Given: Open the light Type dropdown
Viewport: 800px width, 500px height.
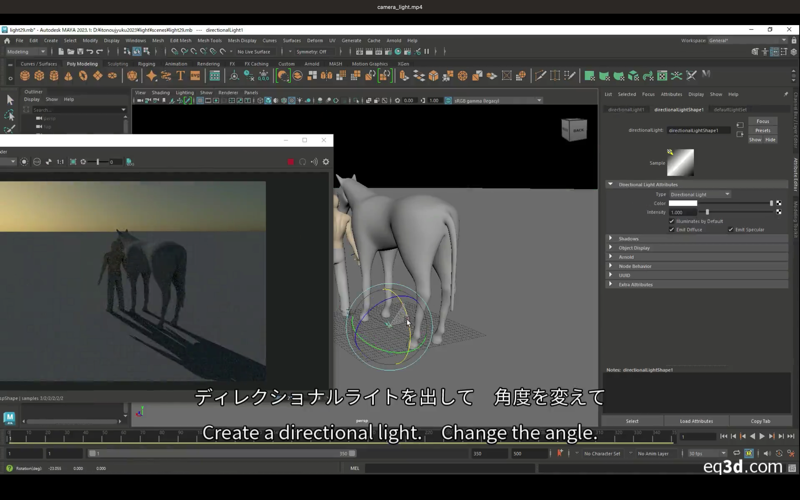Looking at the screenshot, I should (x=699, y=194).
